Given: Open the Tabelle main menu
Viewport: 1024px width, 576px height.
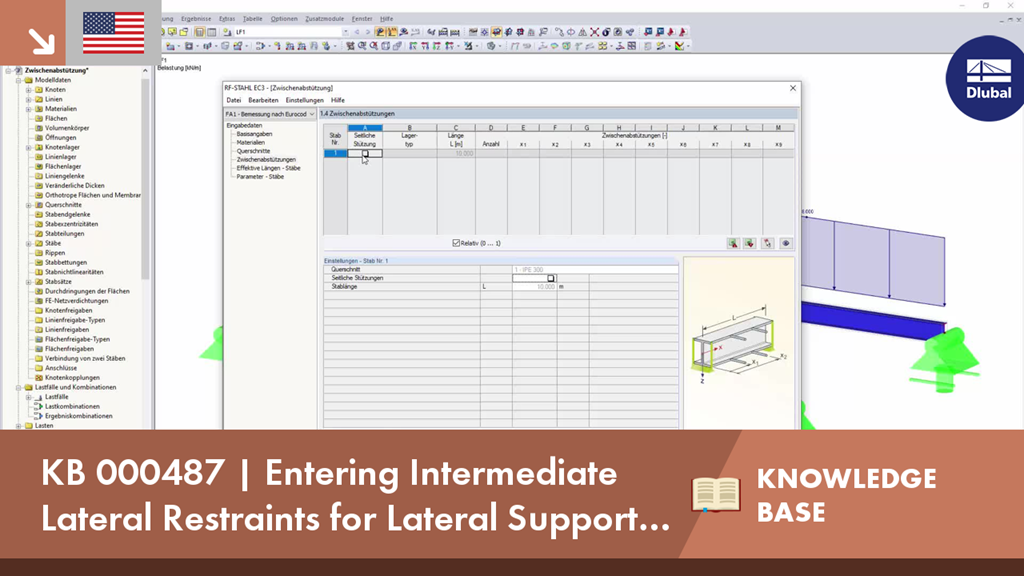Looking at the screenshot, I should click(252, 19).
